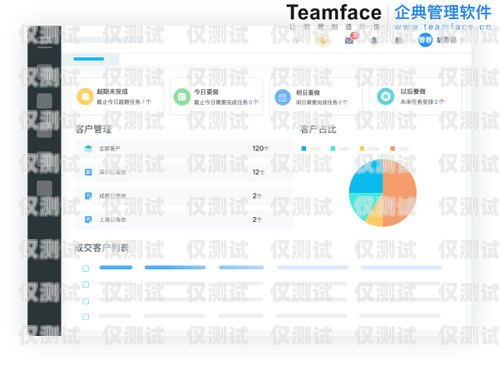Click the 12个 customer count

[x=258, y=172]
